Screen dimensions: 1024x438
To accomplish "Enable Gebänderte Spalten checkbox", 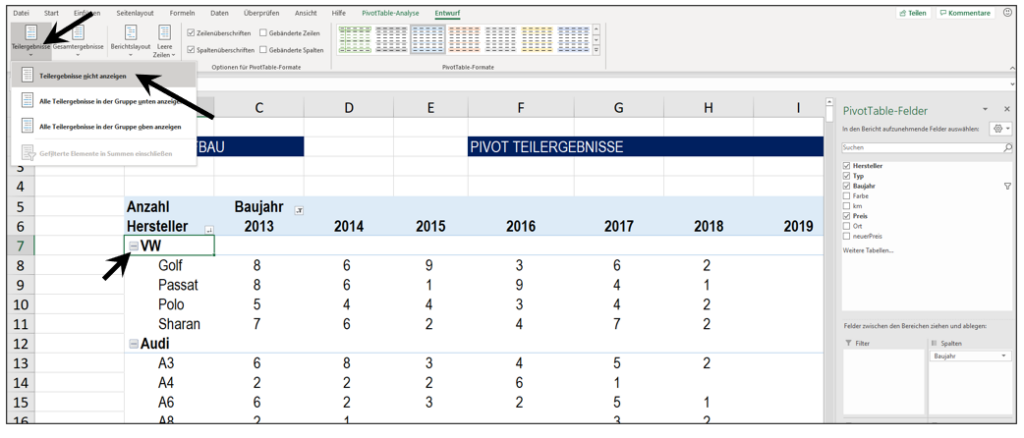I will coord(263,50).
